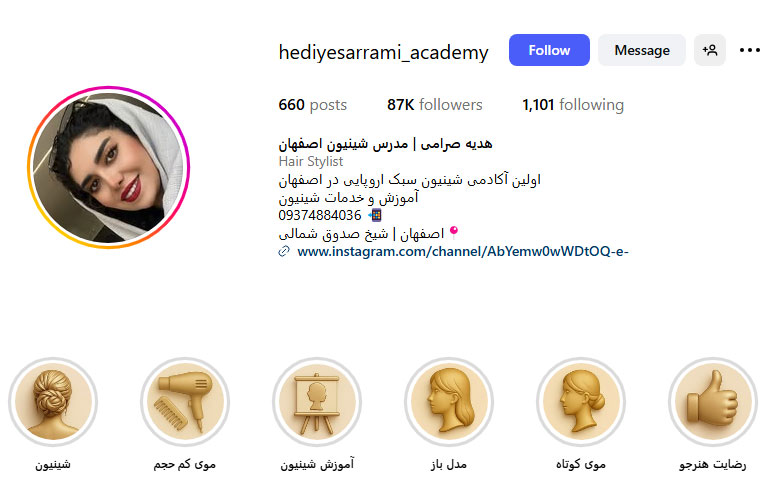The width and height of the screenshot is (770, 500).
Task: View the 1,101 following list
Action: (573, 105)
